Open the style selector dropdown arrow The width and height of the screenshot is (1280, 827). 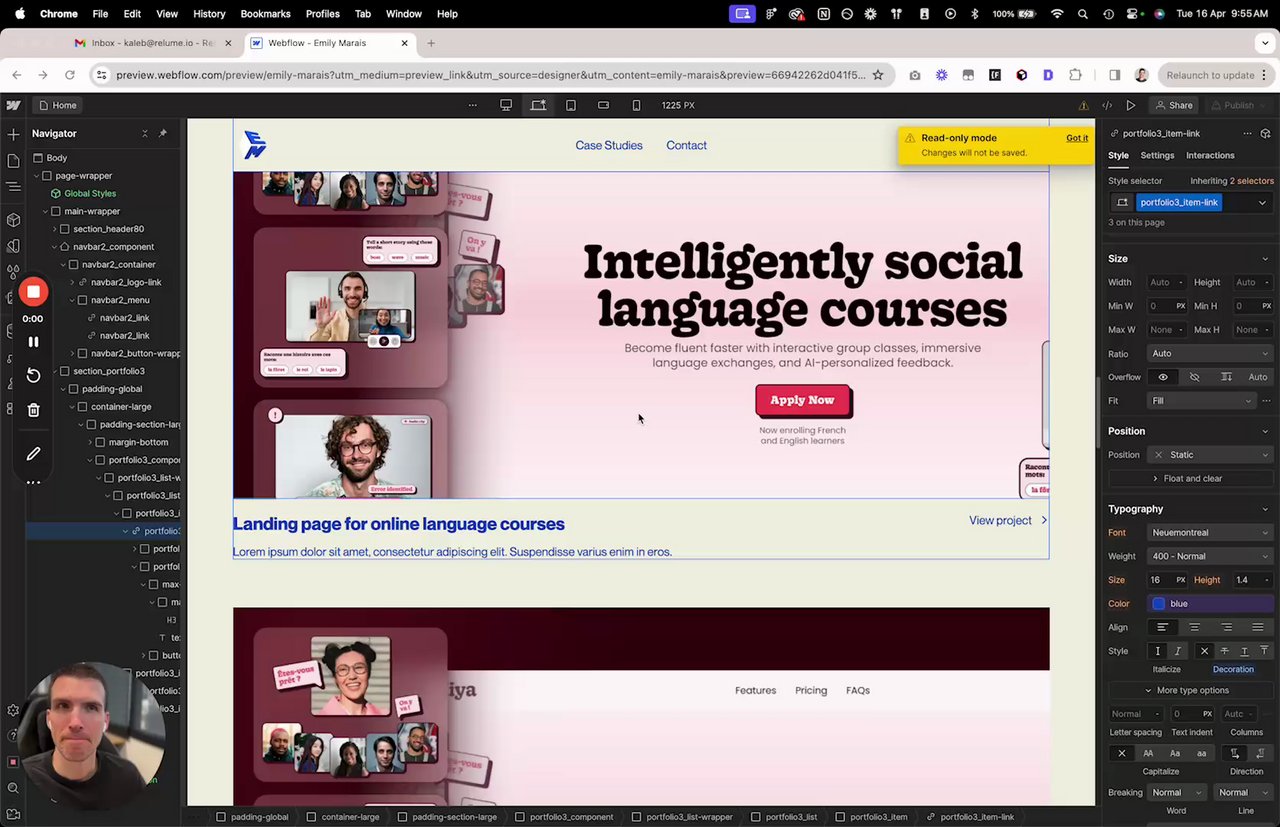coord(1262,202)
